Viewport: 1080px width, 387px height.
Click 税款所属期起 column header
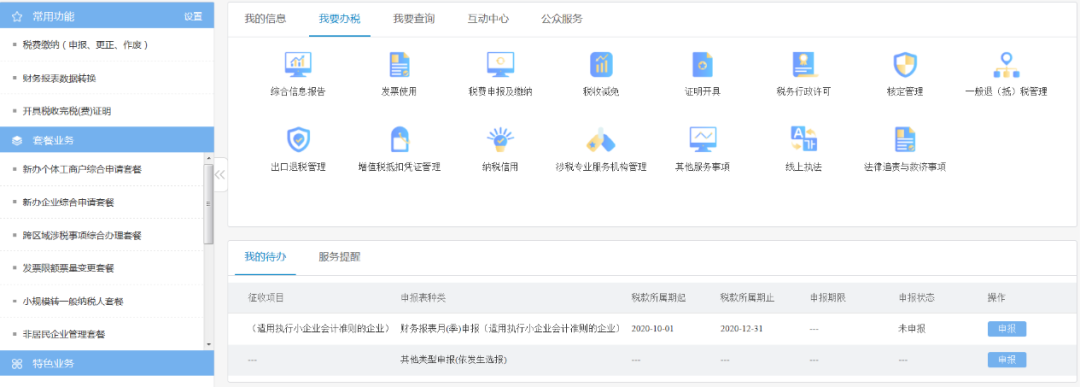pyautogui.click(x=658, y=297)
